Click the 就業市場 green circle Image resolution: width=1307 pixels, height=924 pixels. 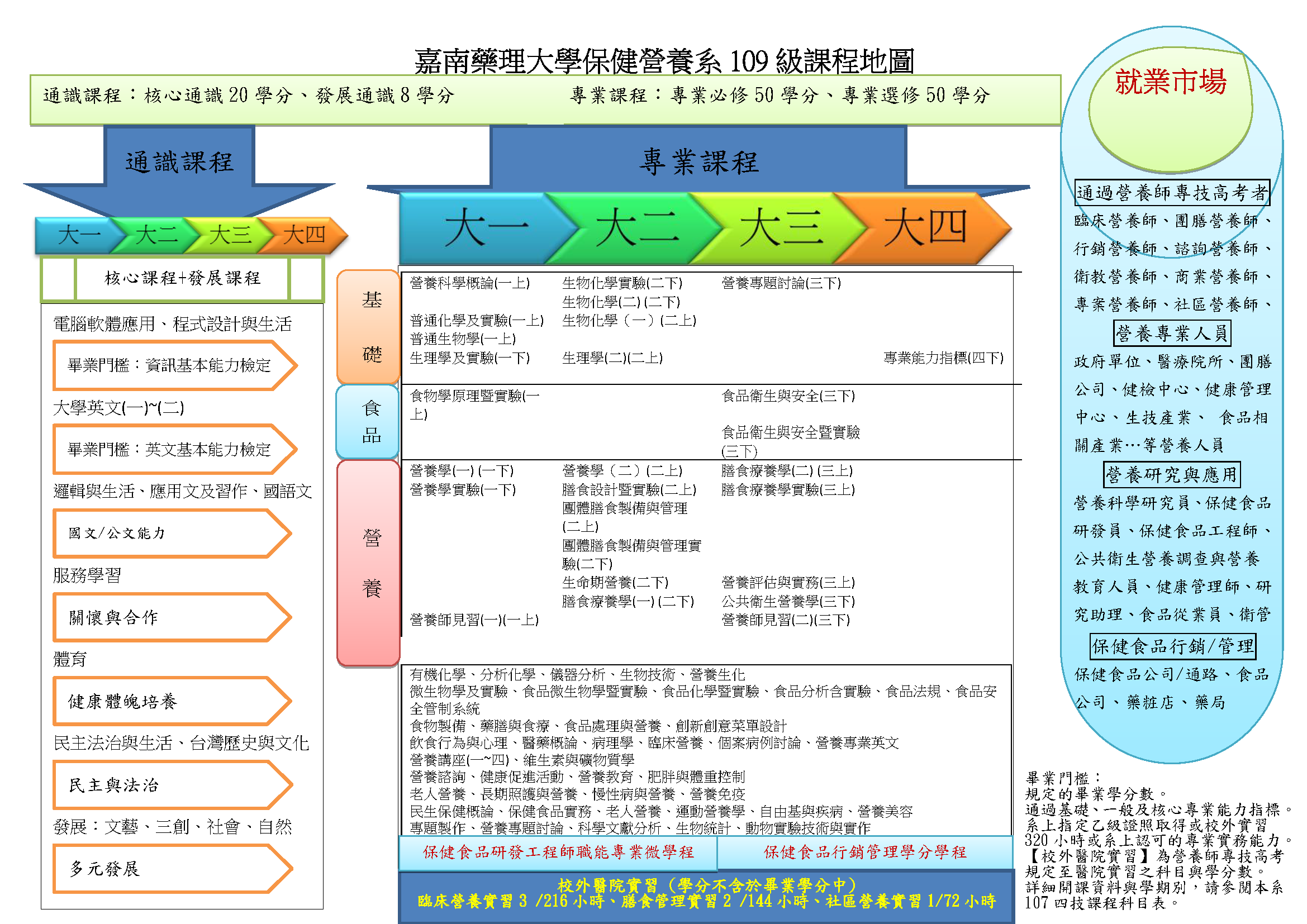1171,109
